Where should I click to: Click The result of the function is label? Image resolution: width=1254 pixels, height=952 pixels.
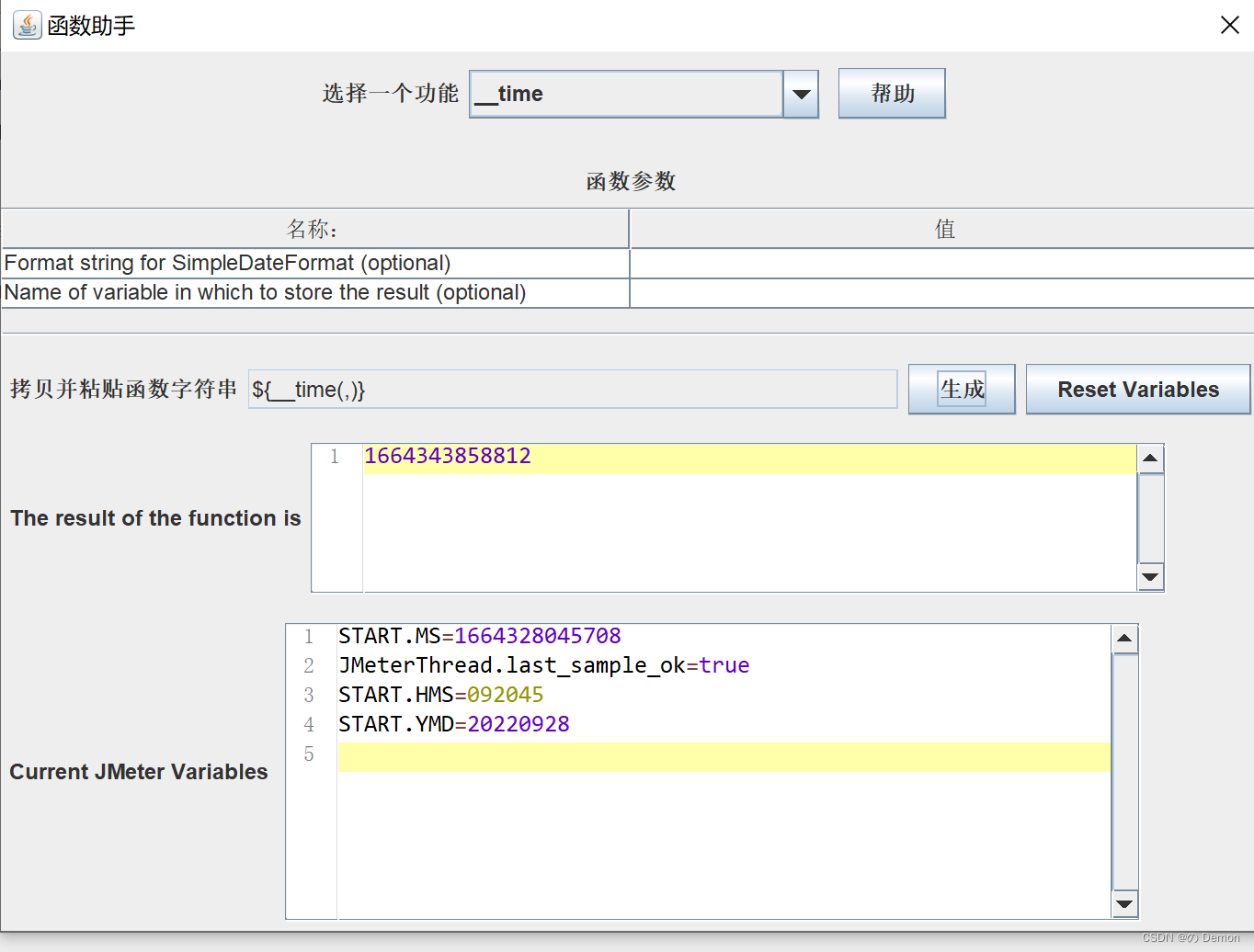point(155,518)
